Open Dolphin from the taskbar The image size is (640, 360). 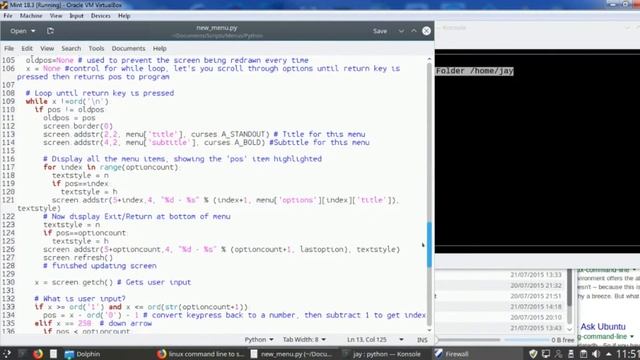83,354
